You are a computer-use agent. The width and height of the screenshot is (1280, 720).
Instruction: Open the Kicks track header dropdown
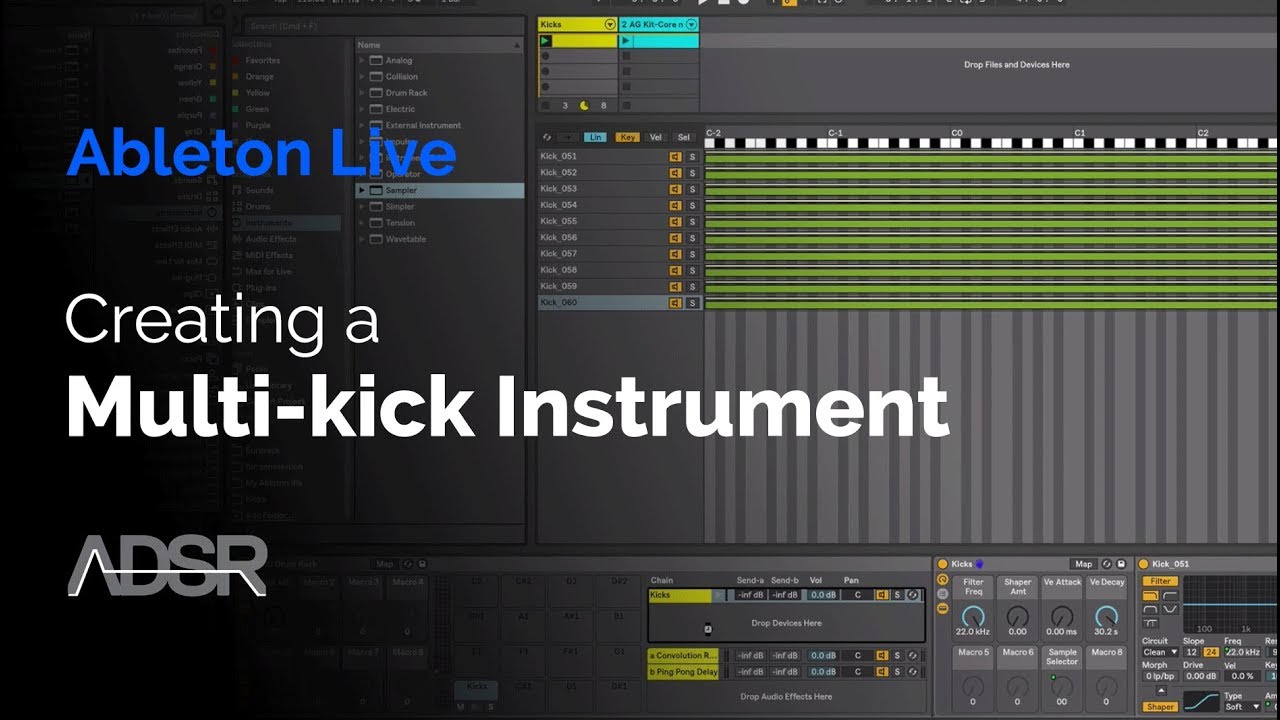pos(610,24)
